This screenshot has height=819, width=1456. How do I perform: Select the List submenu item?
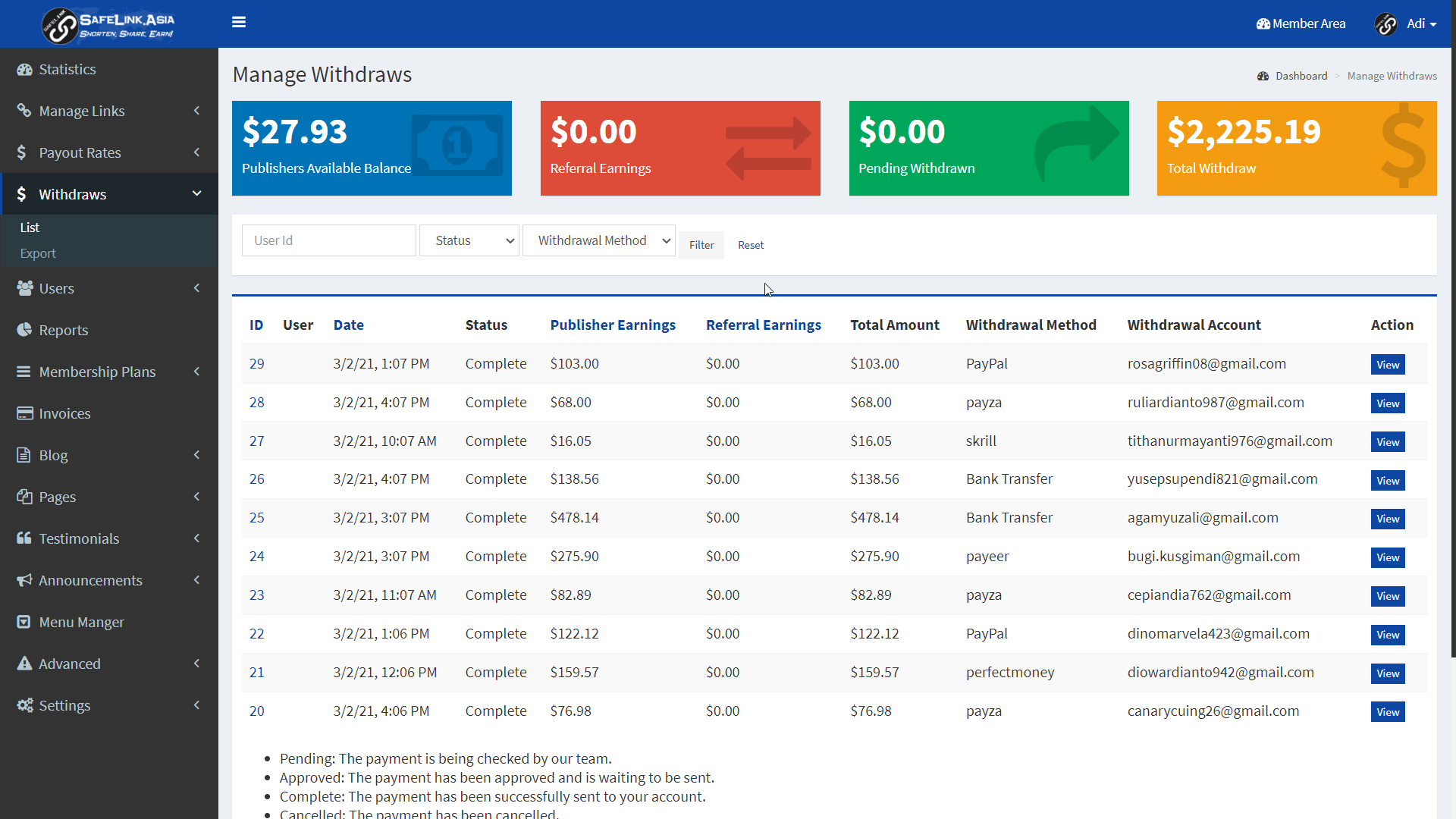coord(30,227)
